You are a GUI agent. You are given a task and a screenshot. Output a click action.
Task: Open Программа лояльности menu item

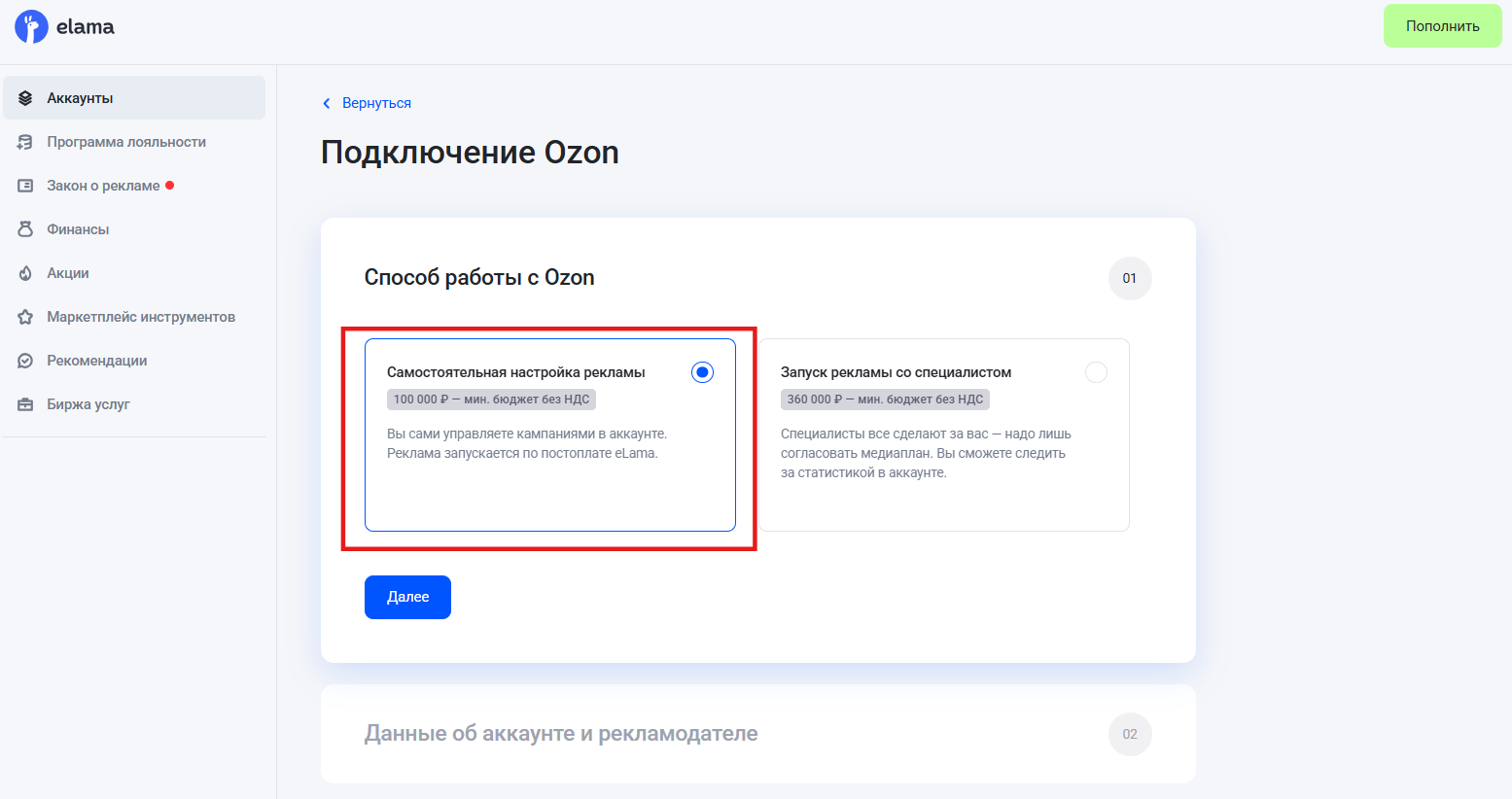coord(126,142)
